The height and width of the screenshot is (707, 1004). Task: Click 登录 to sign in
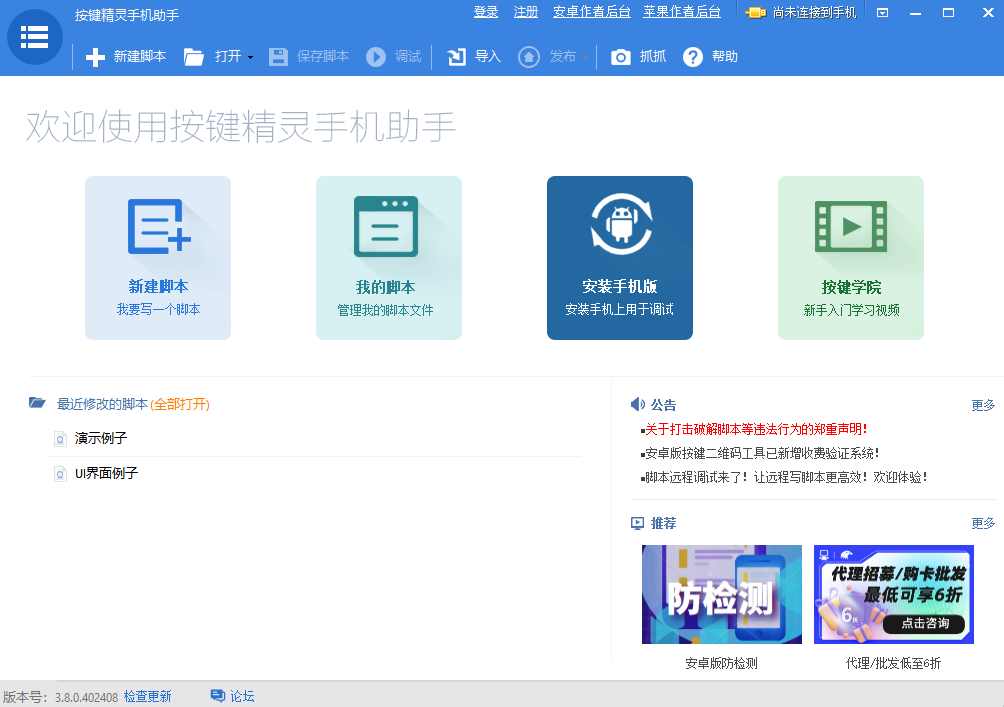pos(486,13)
